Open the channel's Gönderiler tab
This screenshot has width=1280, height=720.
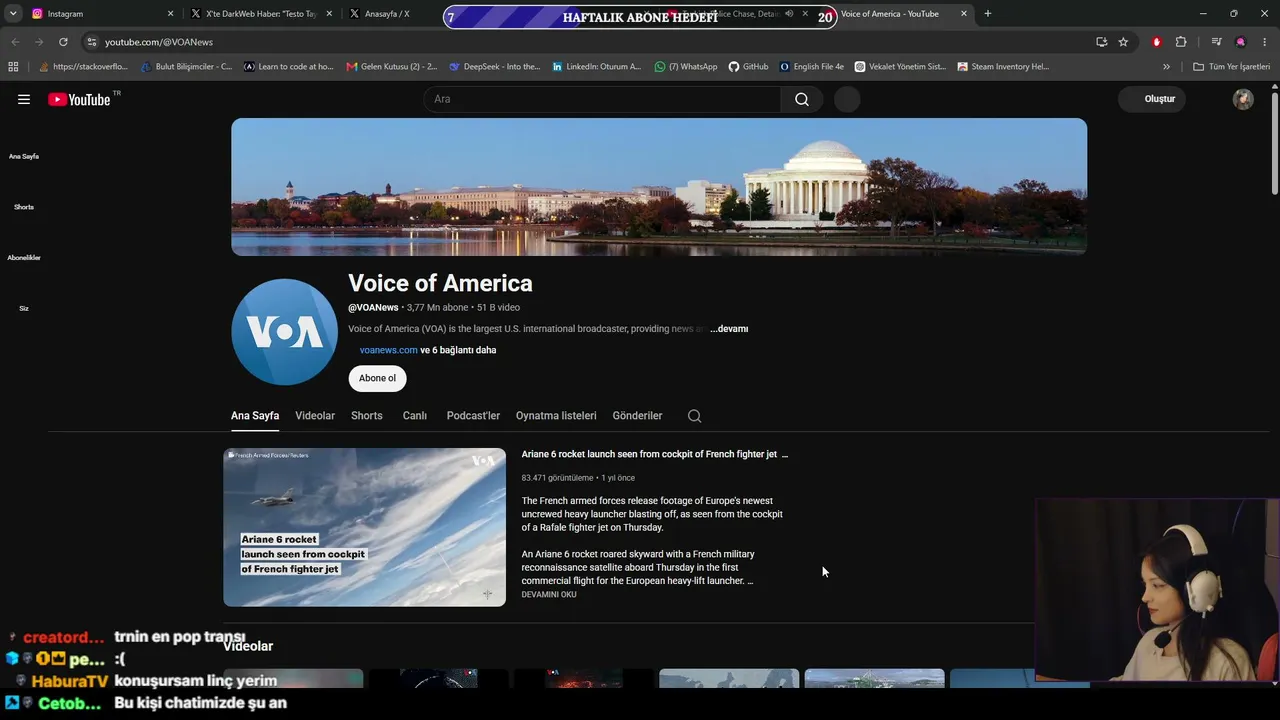tap(638, 416)
